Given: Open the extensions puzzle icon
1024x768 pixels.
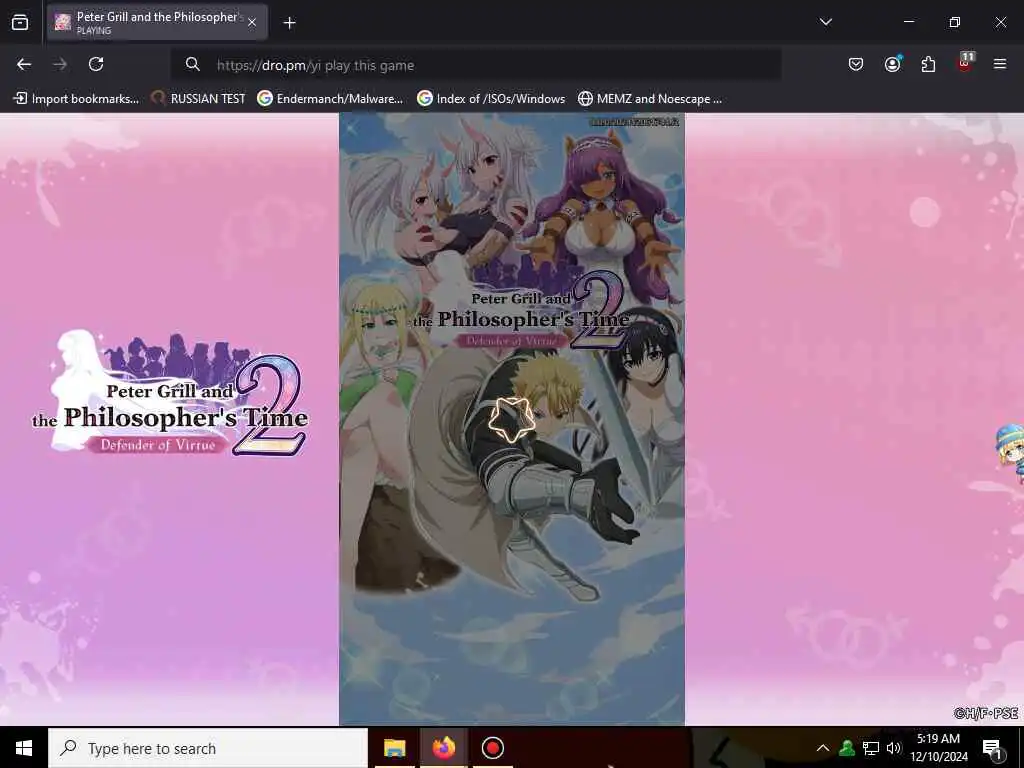Looking at the screenshot, I should pos(928,65).
